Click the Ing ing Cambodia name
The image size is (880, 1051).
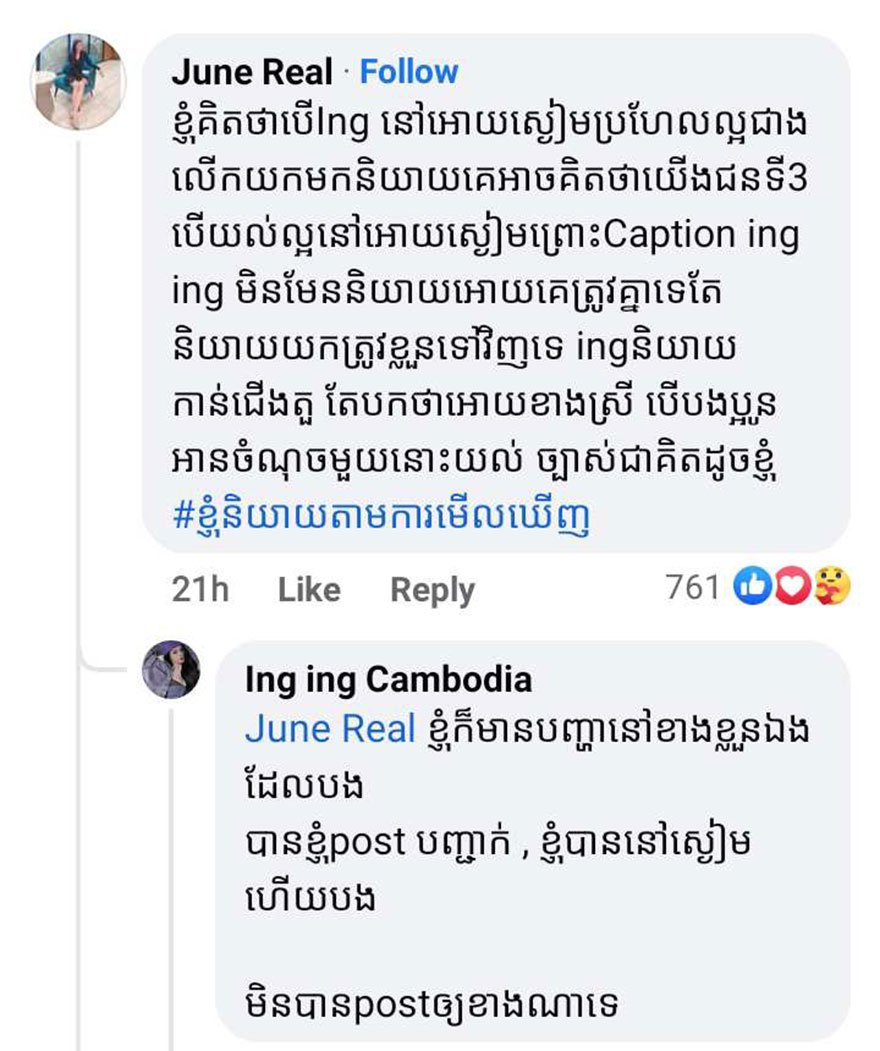[388, 680]
